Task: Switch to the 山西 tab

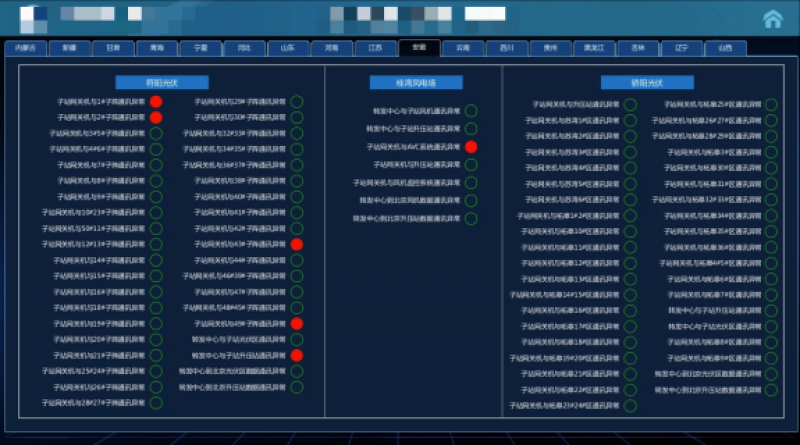Action: pyautogui.click(x=725, y=48)
